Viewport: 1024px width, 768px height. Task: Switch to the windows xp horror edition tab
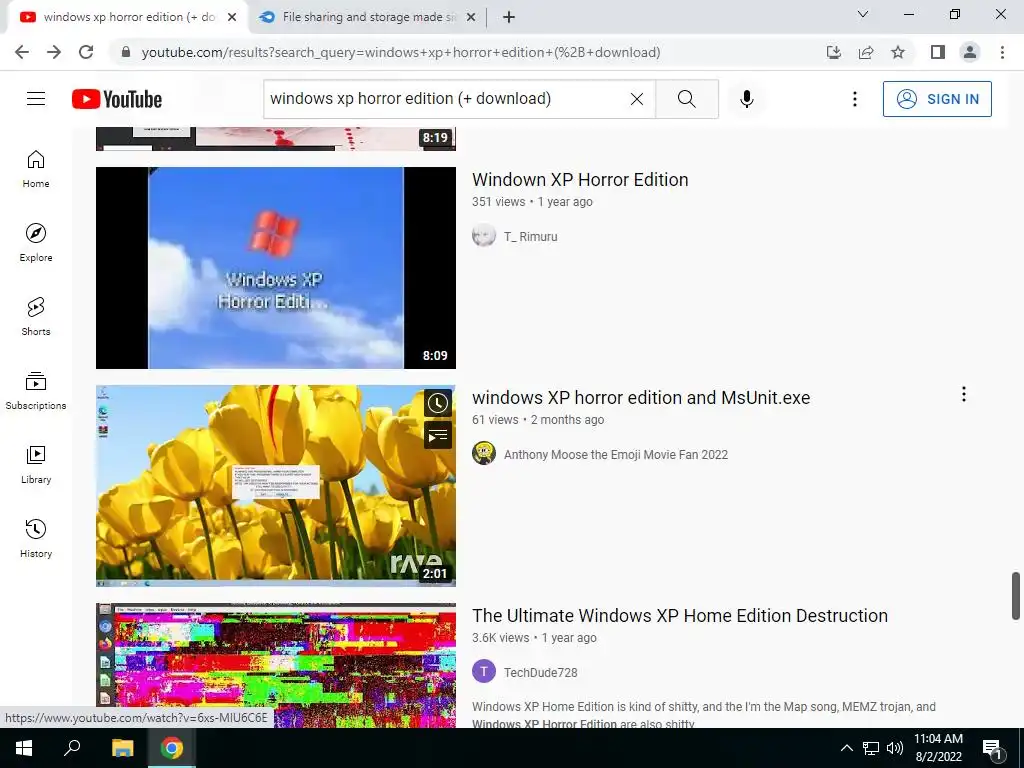coord(127,18)
